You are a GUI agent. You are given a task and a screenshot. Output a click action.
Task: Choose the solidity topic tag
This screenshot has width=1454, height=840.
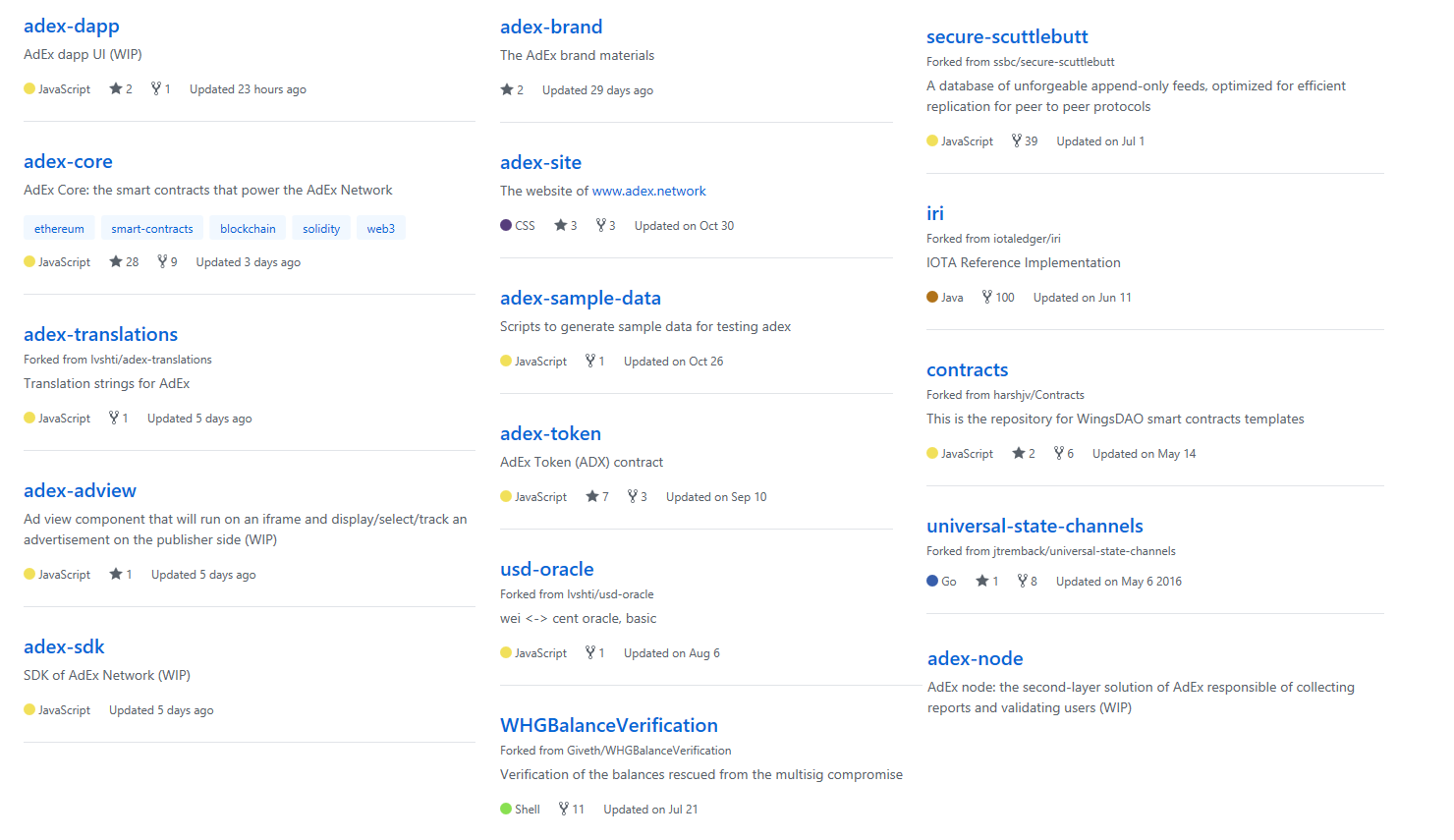(321, 228)
